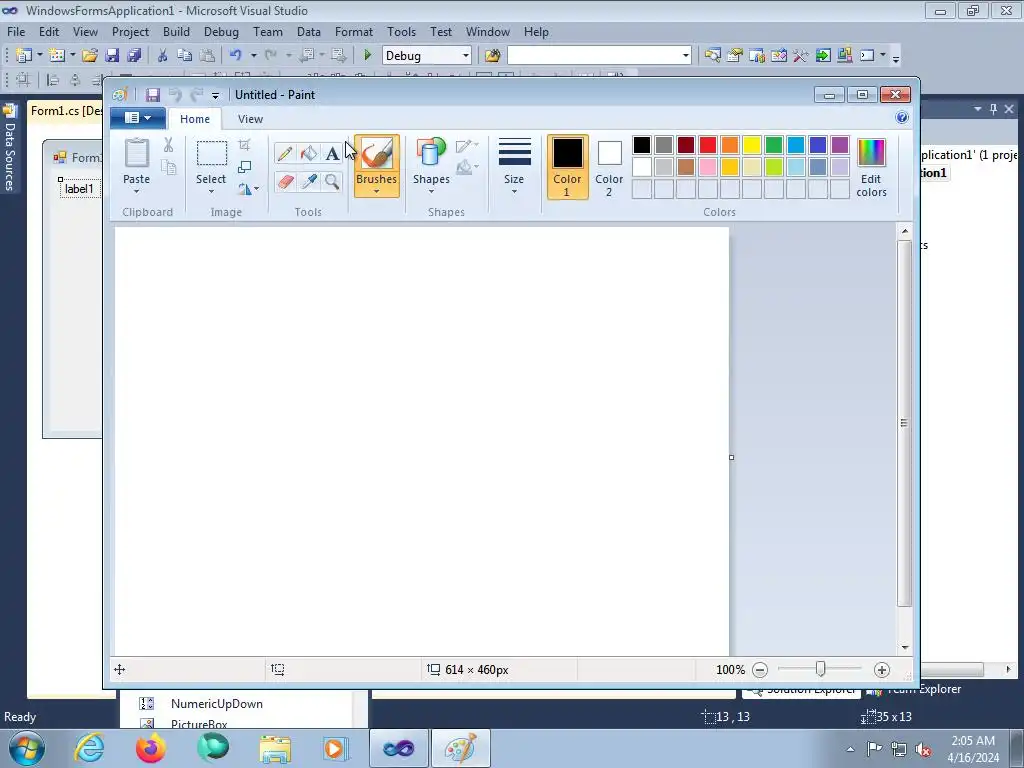Open the Format menu in Visual Studio
Viewport: 1024px width, 768px height.
point(353,31)
